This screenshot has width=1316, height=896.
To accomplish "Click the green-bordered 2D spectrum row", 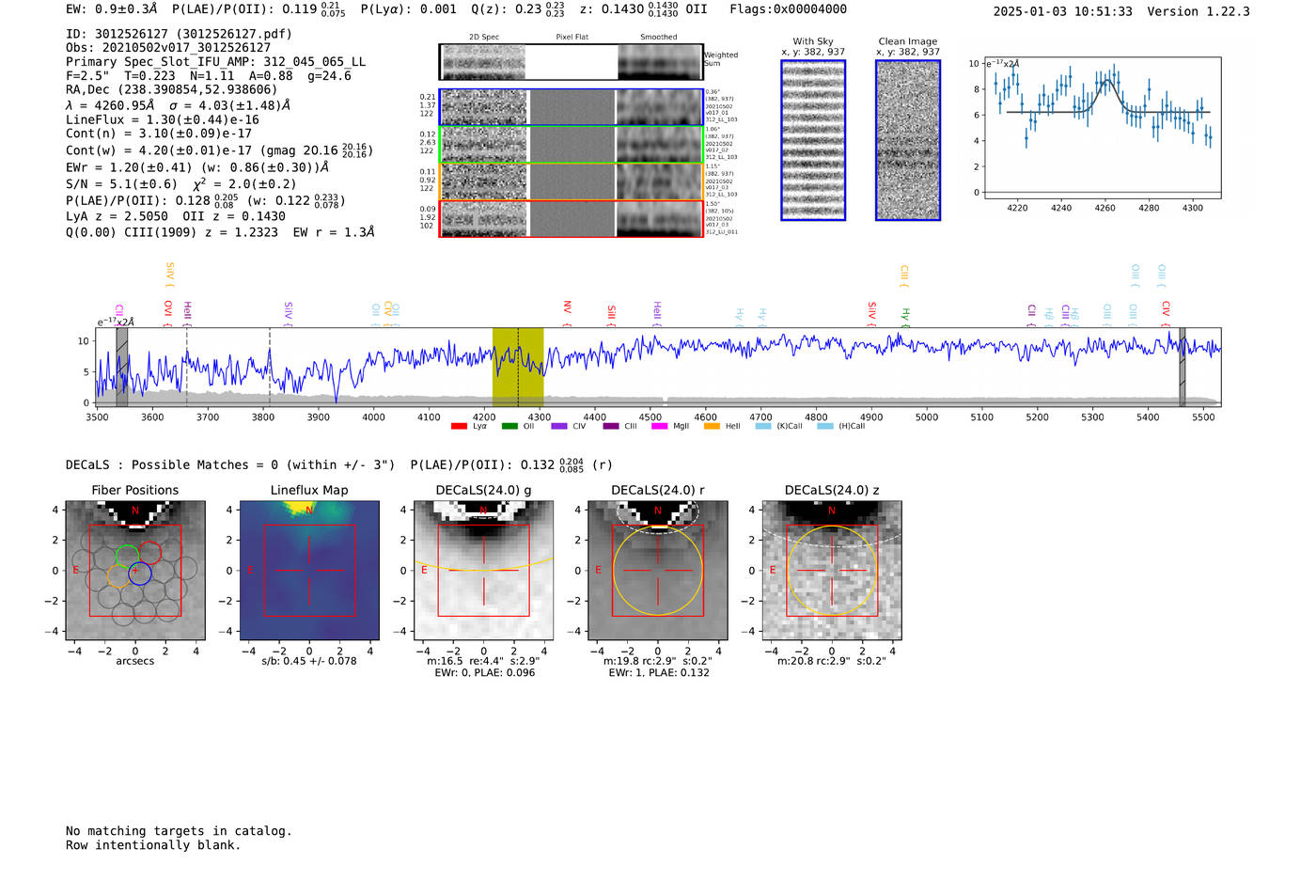I will coord(572,145).
